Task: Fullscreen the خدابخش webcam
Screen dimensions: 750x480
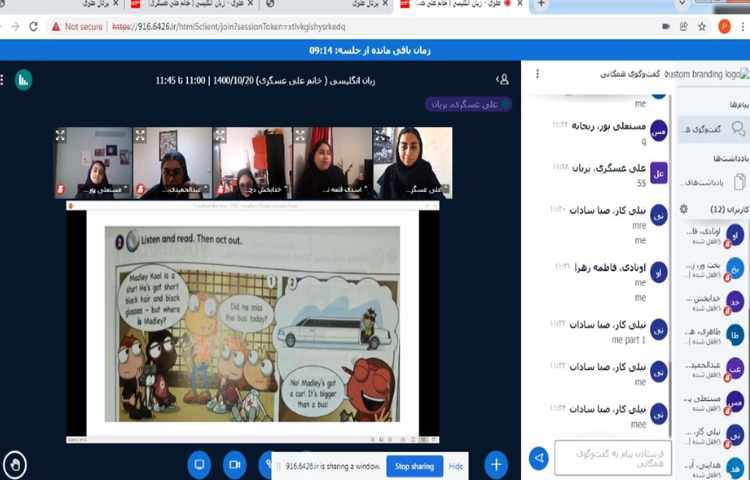Action: pyautogui.click(x=220, y=136)
